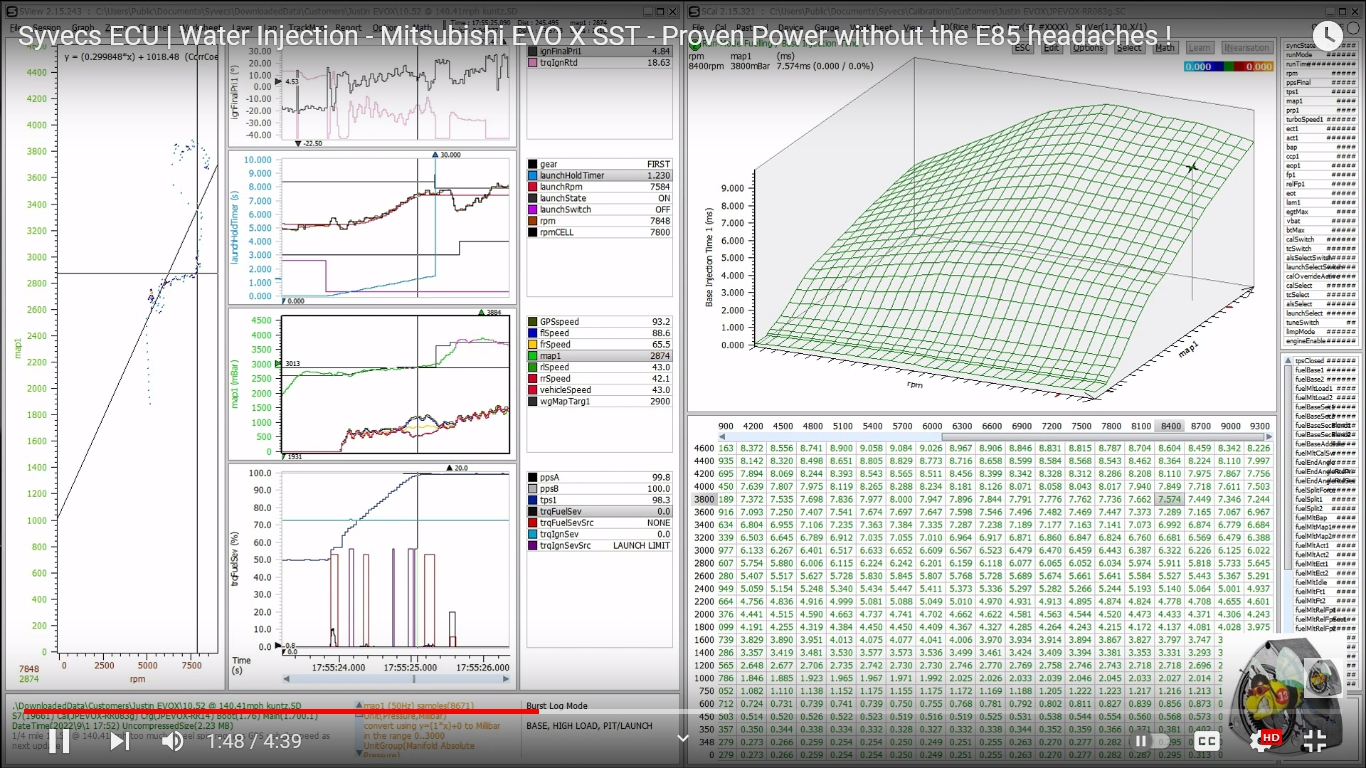Expand the video chapters chevron
This screenshot has width=1366, height=768.
tap(683, 739)
